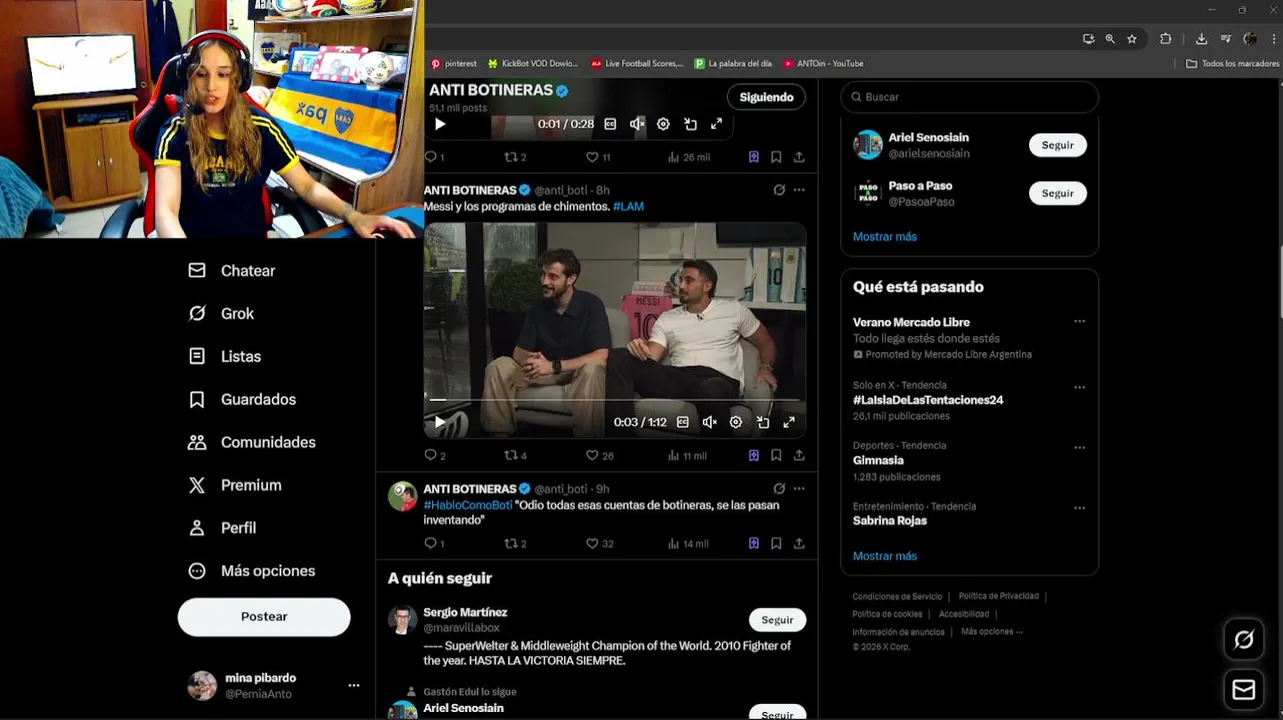Open settings gear on the 1:12 video

(x=736, y=422)
